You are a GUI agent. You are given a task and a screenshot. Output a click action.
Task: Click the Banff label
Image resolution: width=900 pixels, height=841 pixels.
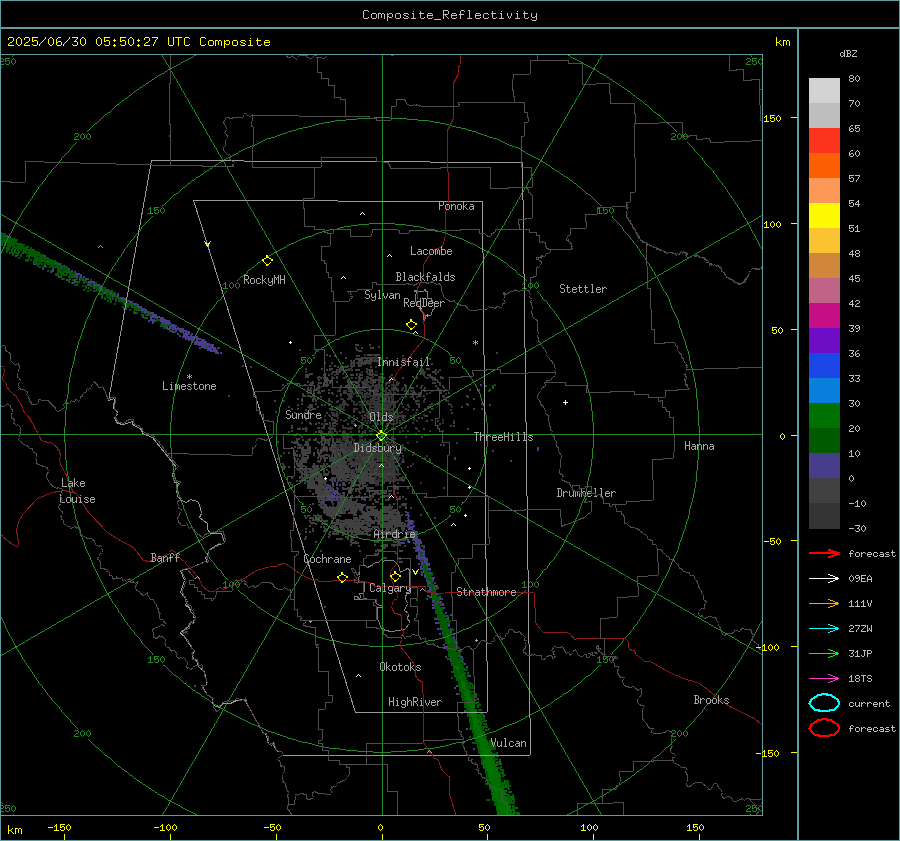click(x=165, y=557)
